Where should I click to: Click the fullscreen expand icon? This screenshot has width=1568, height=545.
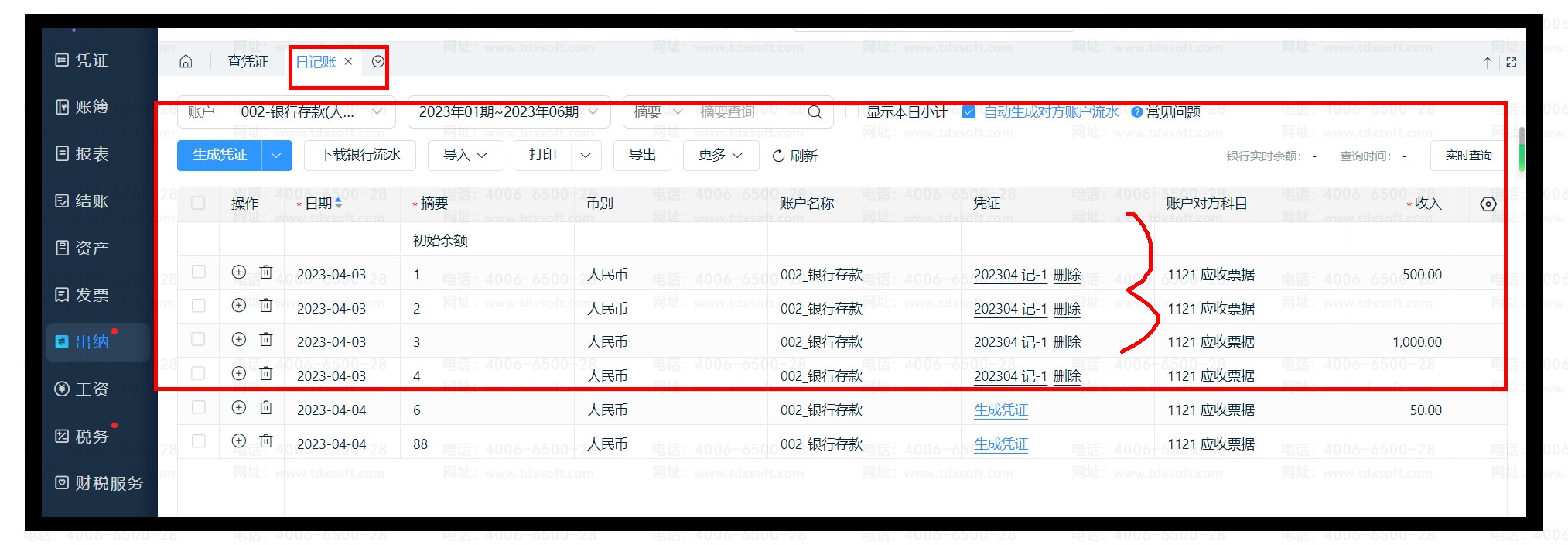[x=1511, y=63]
